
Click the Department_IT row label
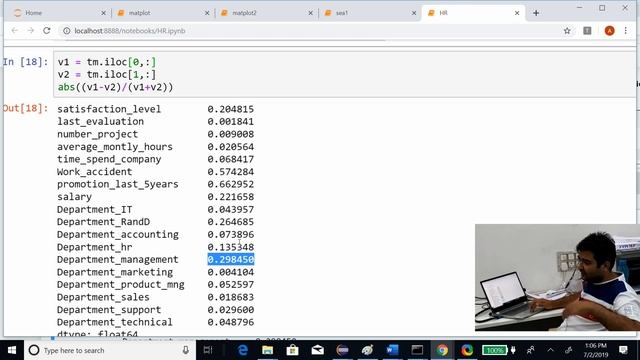pos(95,209)
